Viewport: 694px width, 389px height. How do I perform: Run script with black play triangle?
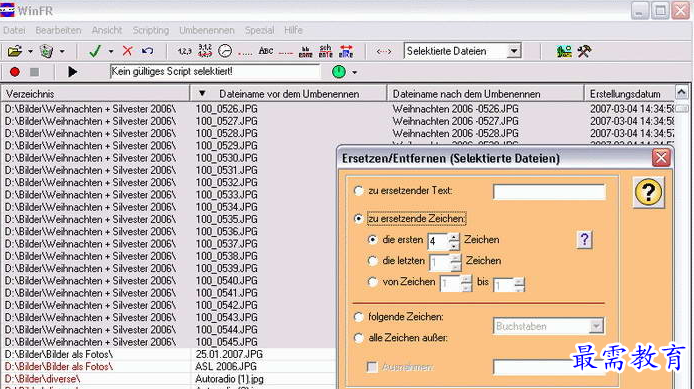tap(73, 72)
